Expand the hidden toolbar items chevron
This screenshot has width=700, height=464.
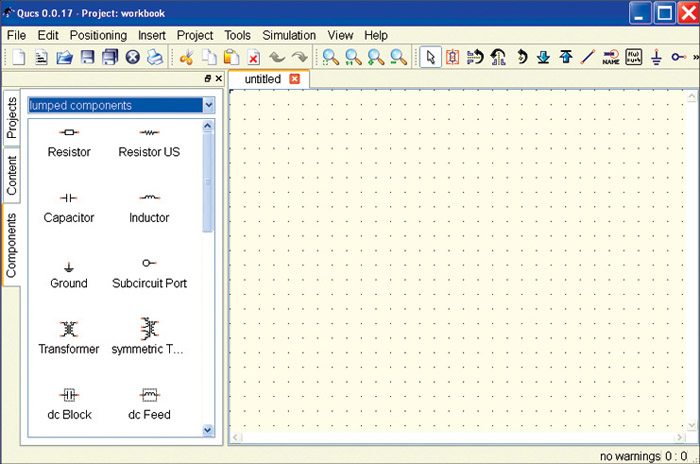coord(694,58)
